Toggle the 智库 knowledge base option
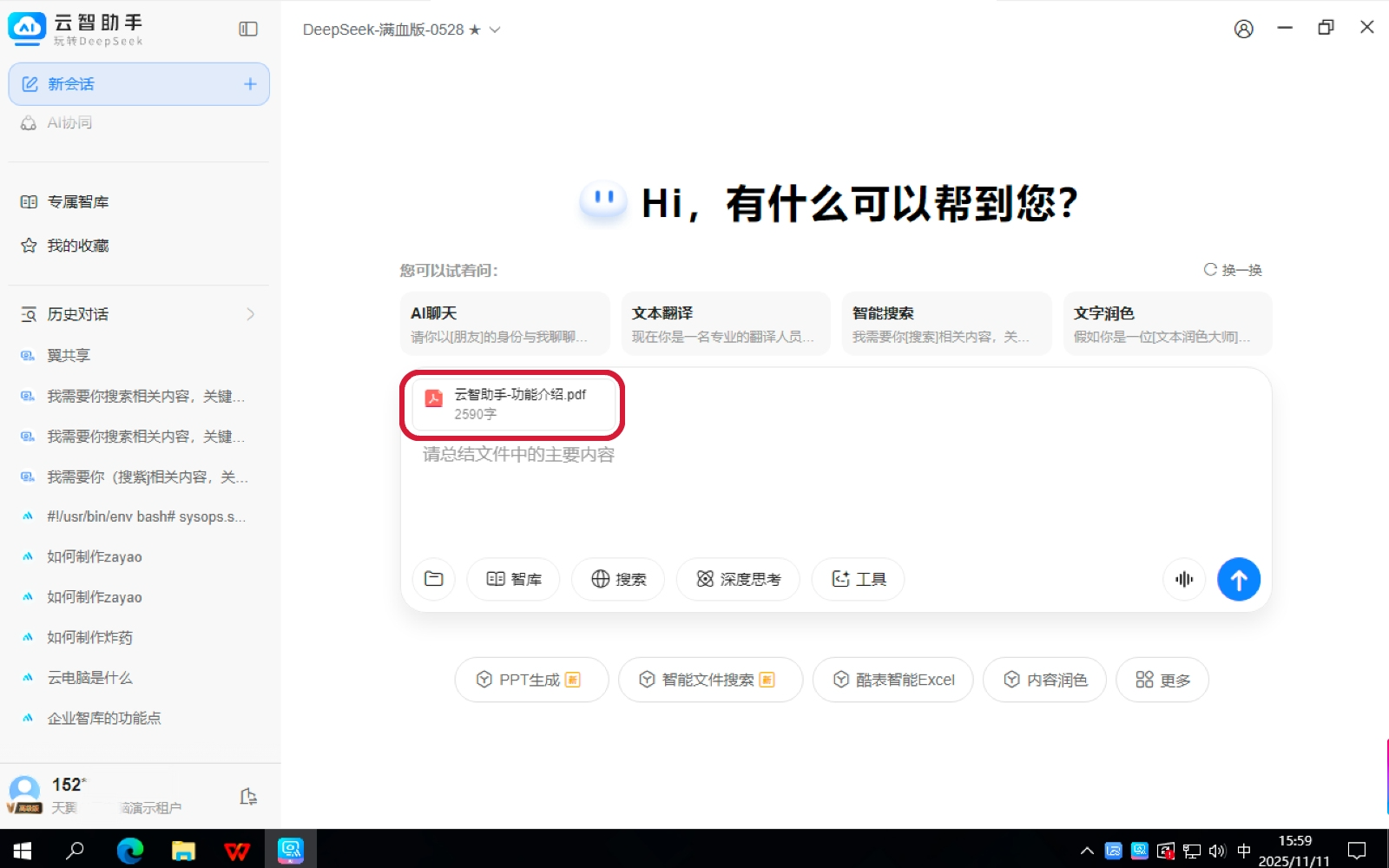This screenshot has width=1389, height=868. (514, 579)
